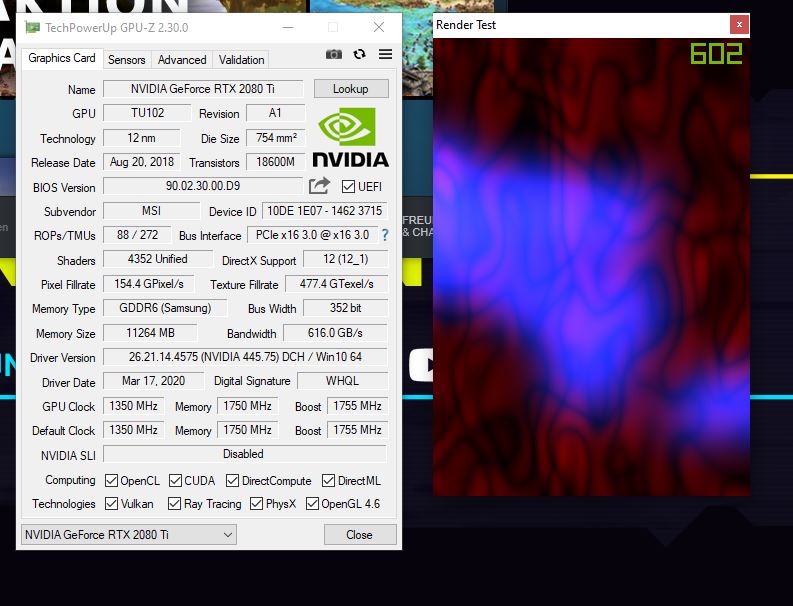
Task: Click the Release Date value Aug 20, 2018
Action: [x=142, y=162]
